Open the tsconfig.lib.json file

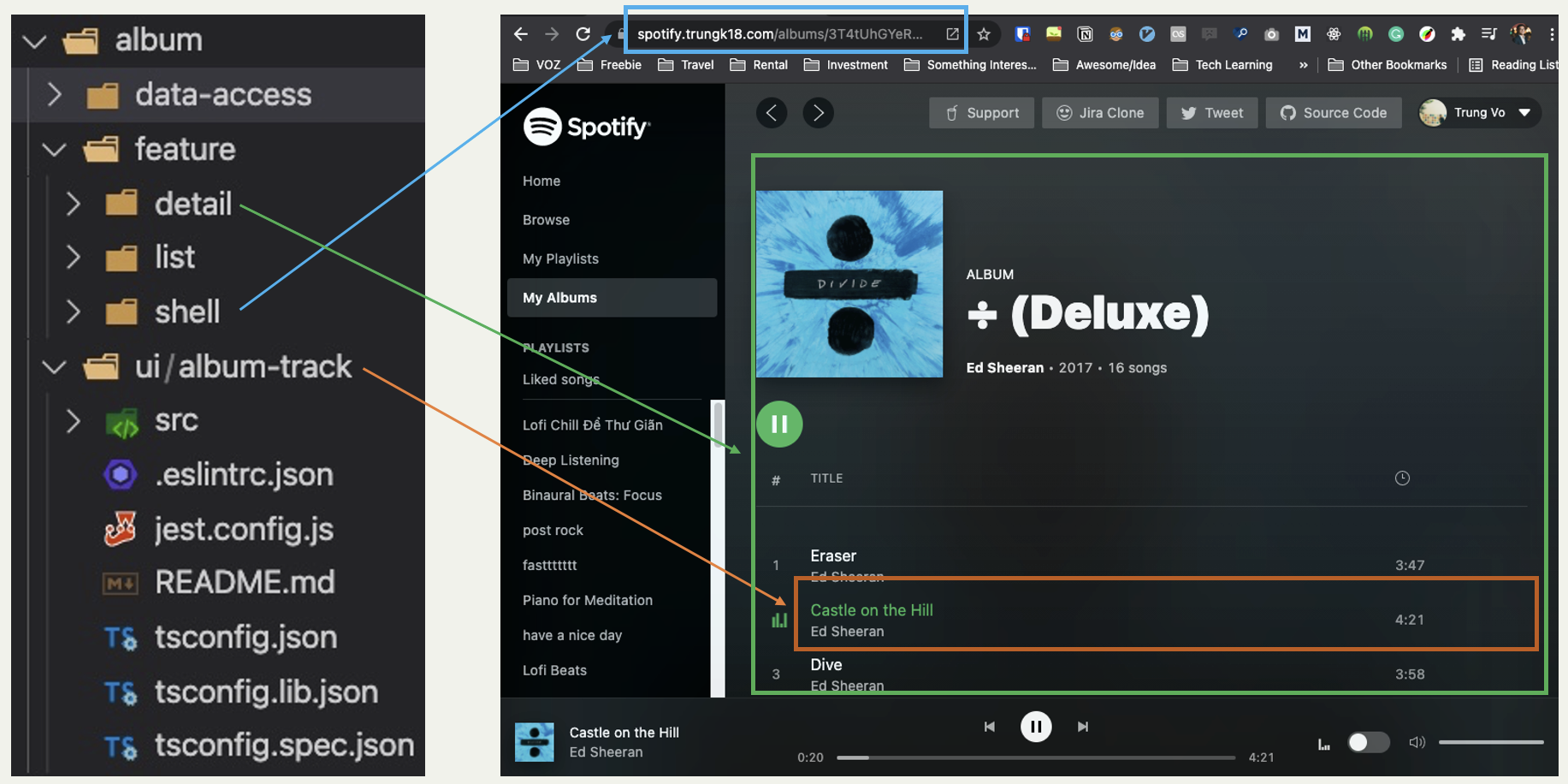tap(240, 692)
